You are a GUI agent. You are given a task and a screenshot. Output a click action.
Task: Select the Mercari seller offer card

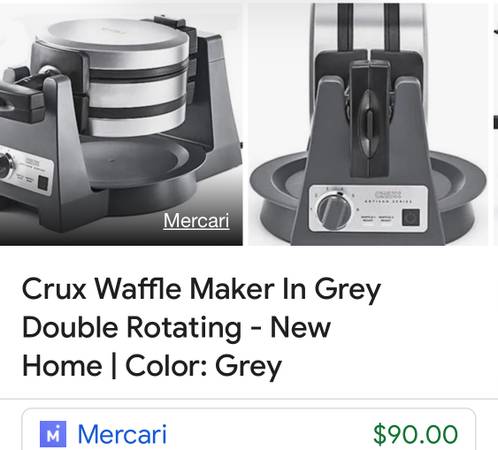[249, 429]
